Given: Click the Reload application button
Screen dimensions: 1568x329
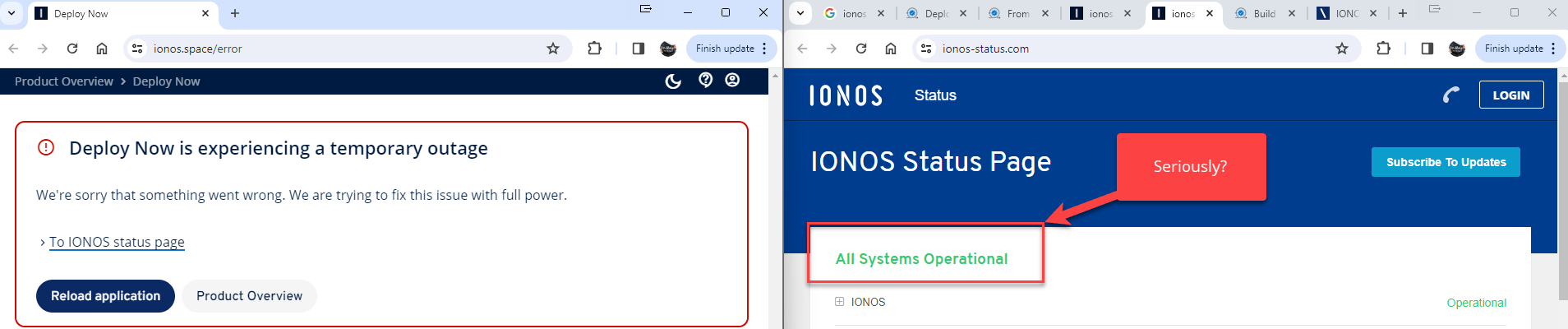Looking at the screenshot, I should [x=105, y=296].
